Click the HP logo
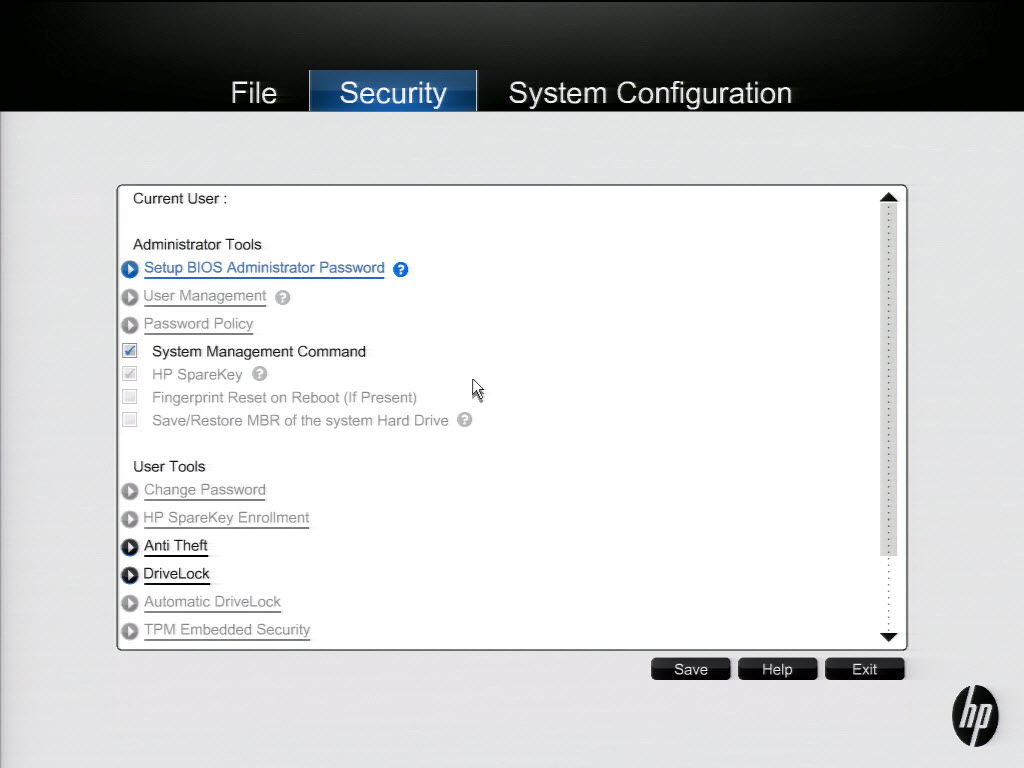This screenshot has height=768, width=1024. (974, 716)
